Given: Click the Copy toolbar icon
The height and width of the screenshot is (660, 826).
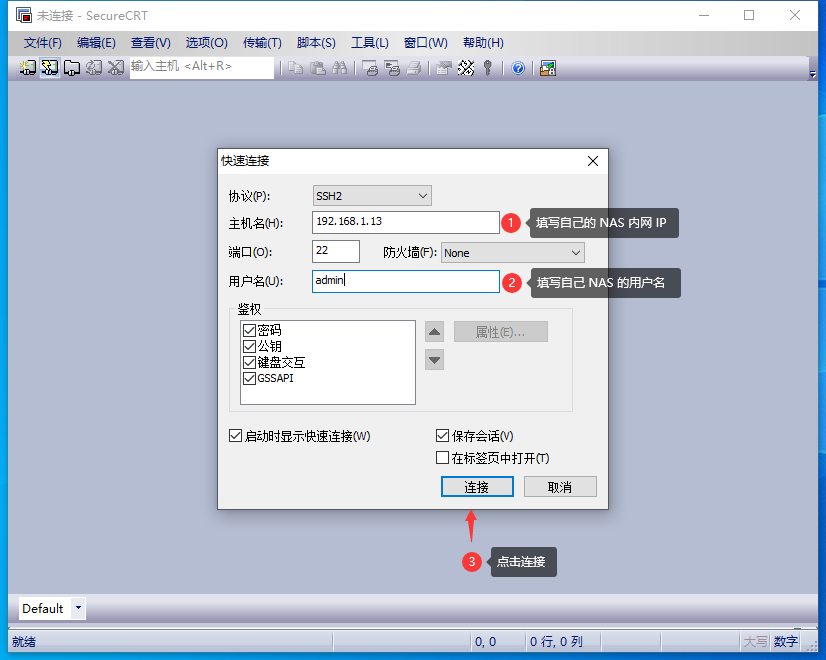Looking at the screenshot, I should click(x=296, y=68).
